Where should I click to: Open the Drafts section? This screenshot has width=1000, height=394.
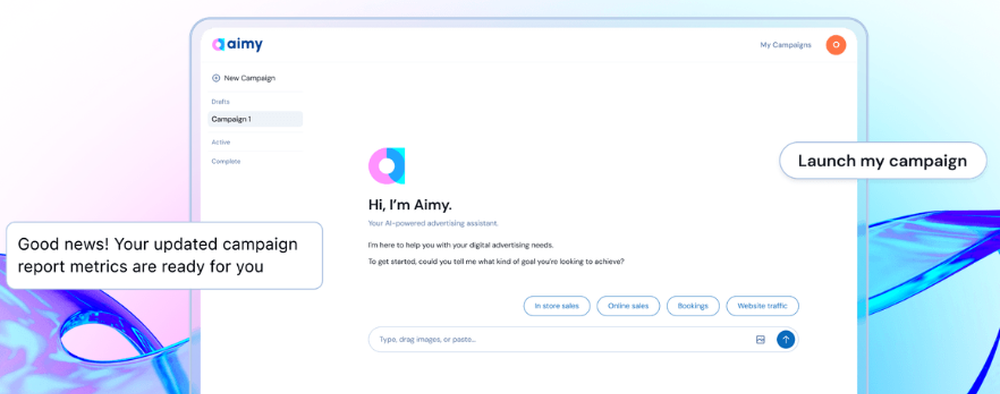[x=221, y=101]
